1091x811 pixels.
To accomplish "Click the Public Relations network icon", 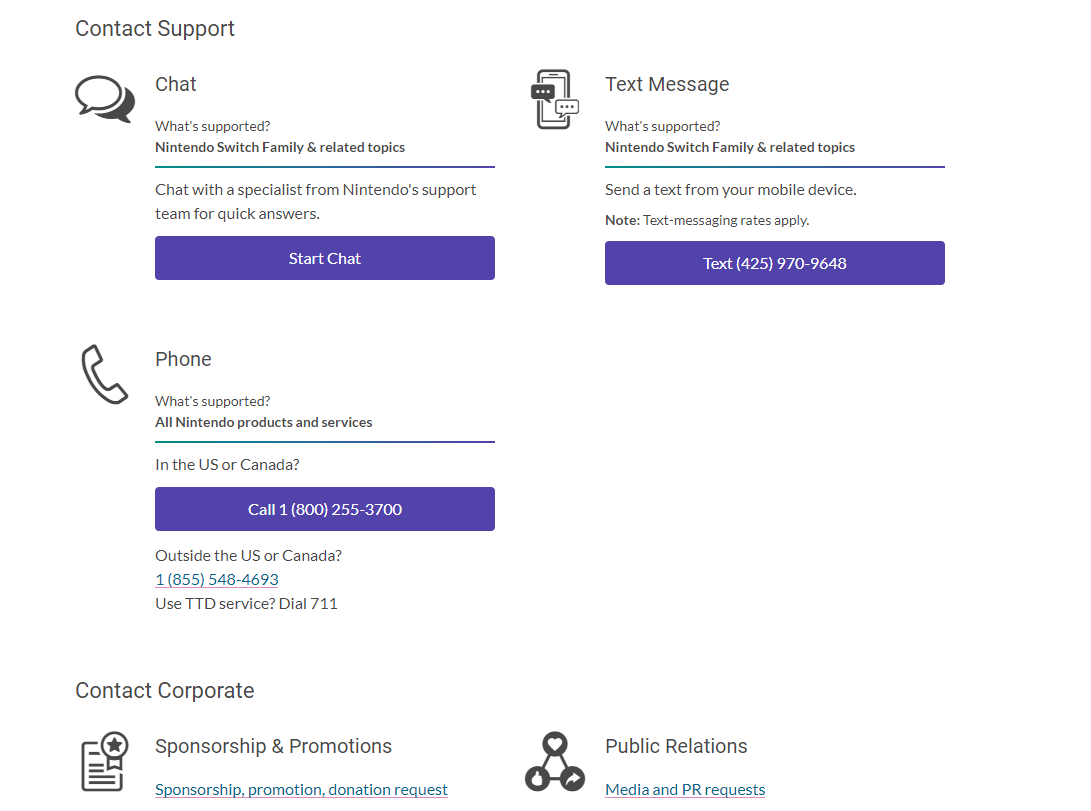I will tap(555, 762).
